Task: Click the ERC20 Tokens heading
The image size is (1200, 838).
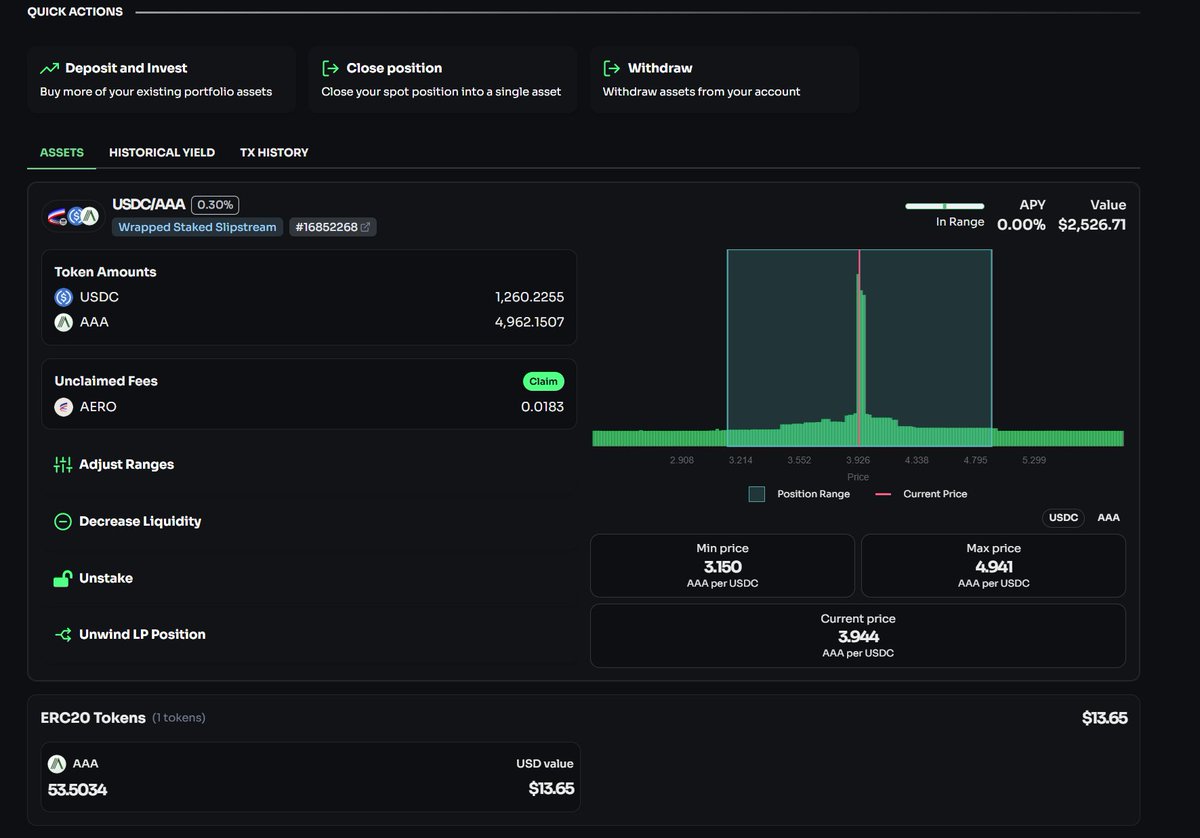Action: pos(93,718)
